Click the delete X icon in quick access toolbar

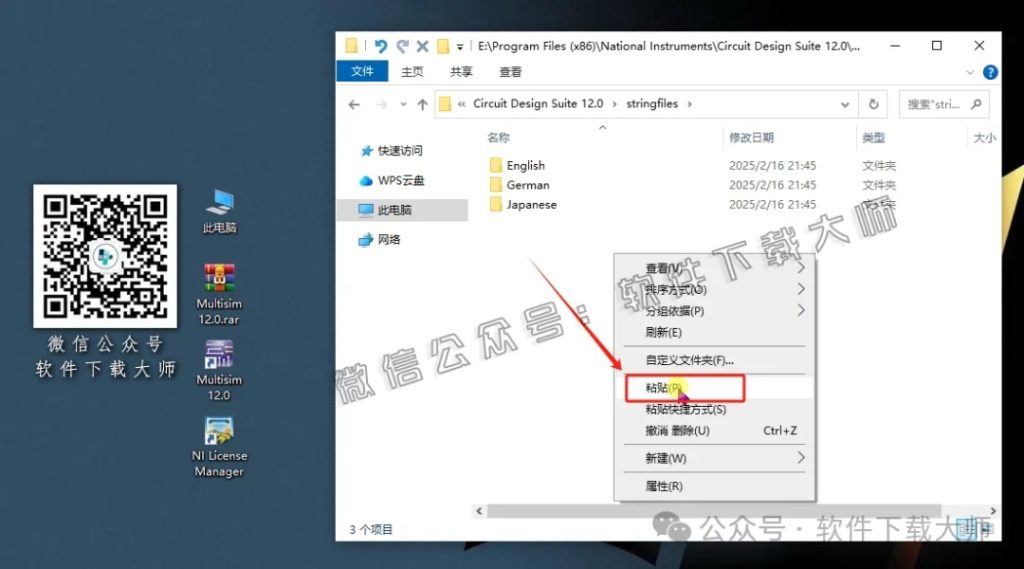423,46
